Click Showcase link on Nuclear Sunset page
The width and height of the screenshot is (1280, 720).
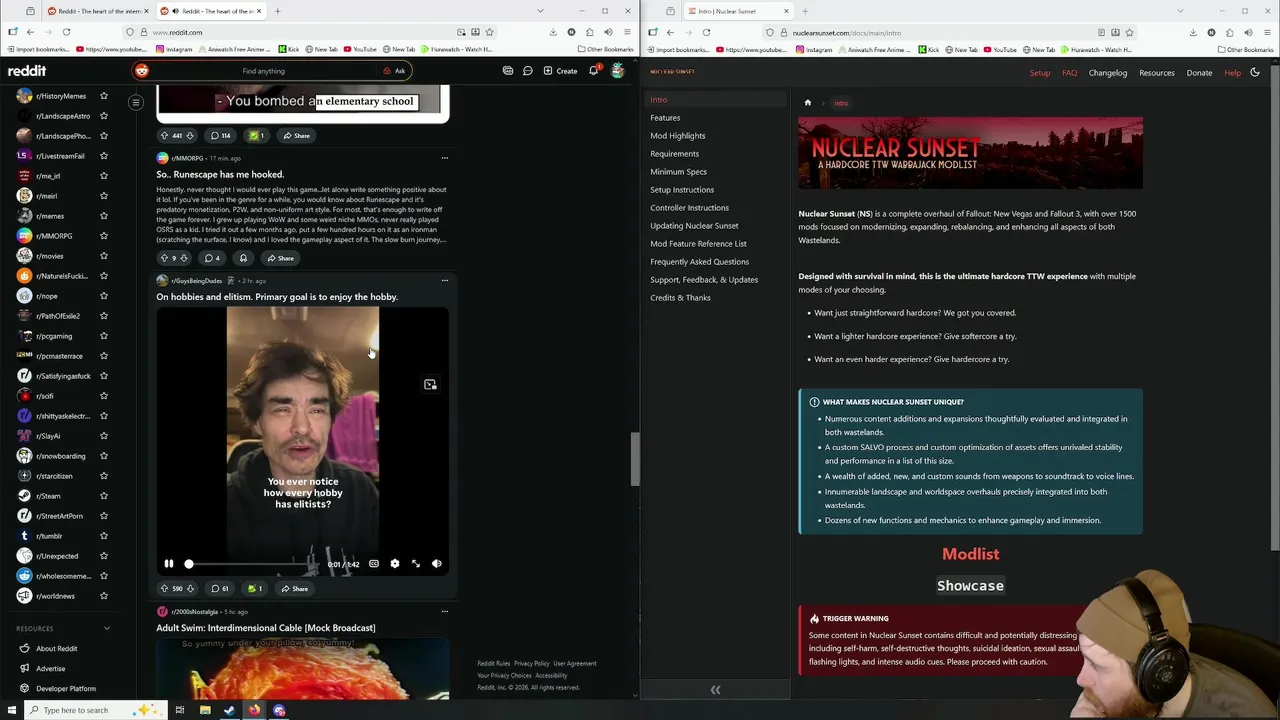click(x=970, y=586)
